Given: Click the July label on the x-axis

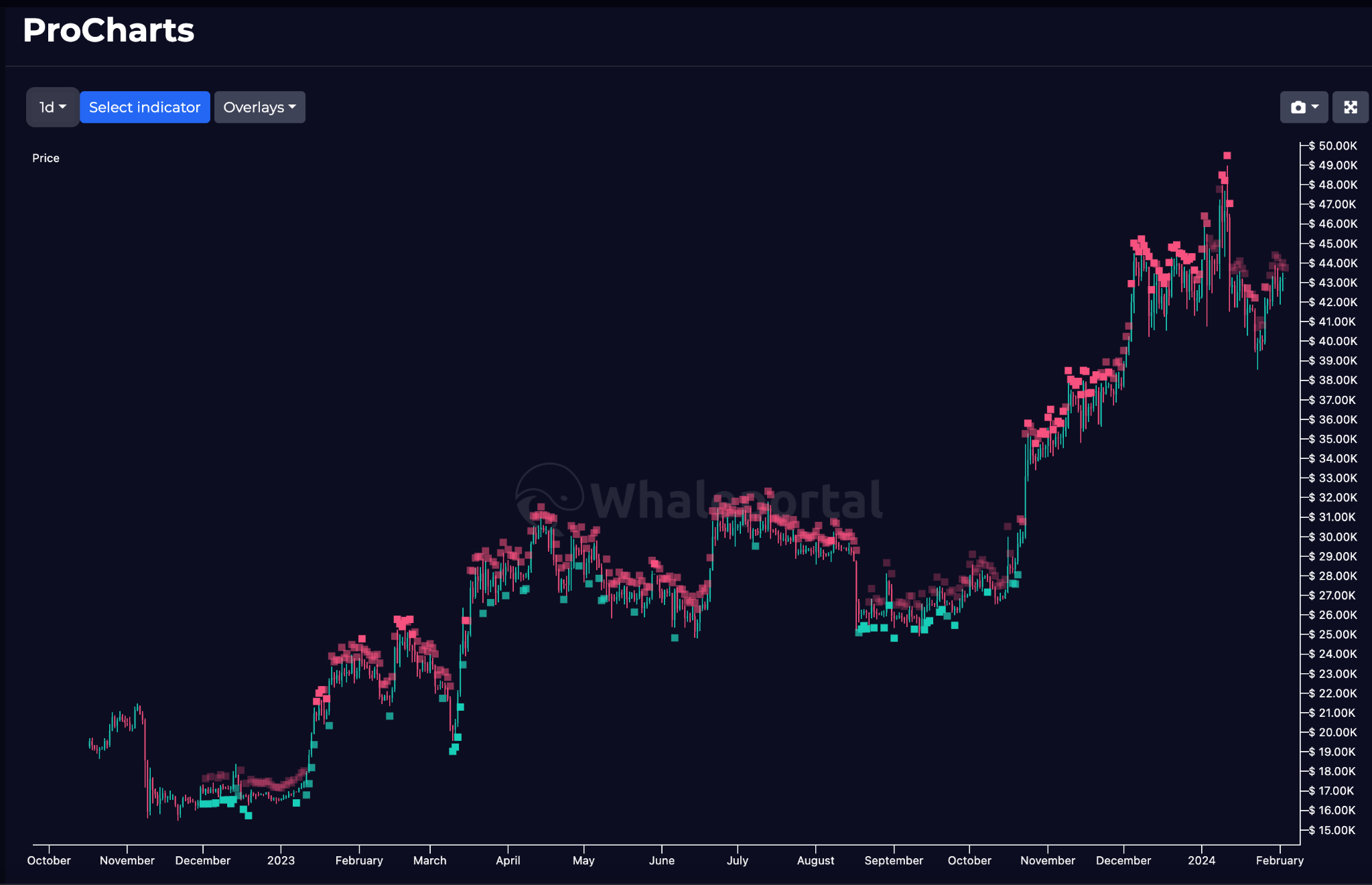Looking at the screenshot, I should point(738,860).
